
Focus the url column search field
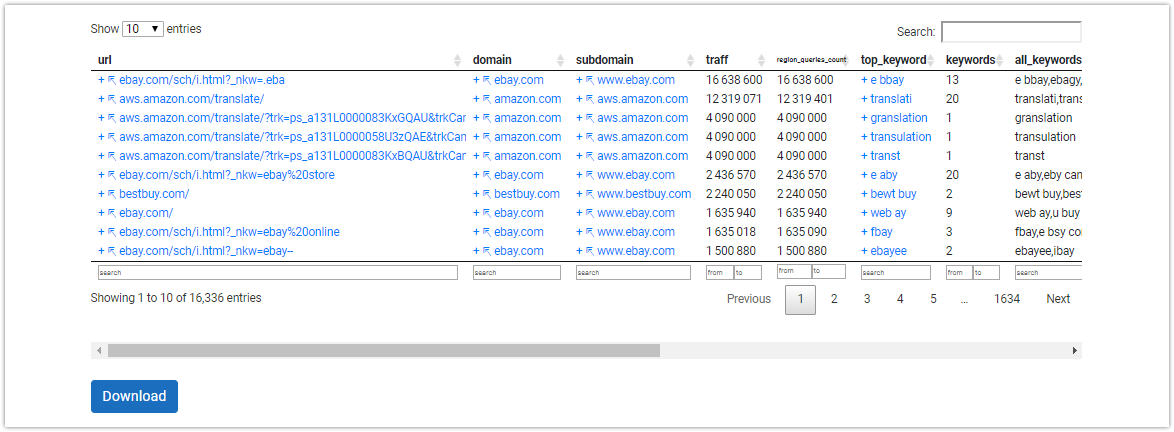(278, 273)
